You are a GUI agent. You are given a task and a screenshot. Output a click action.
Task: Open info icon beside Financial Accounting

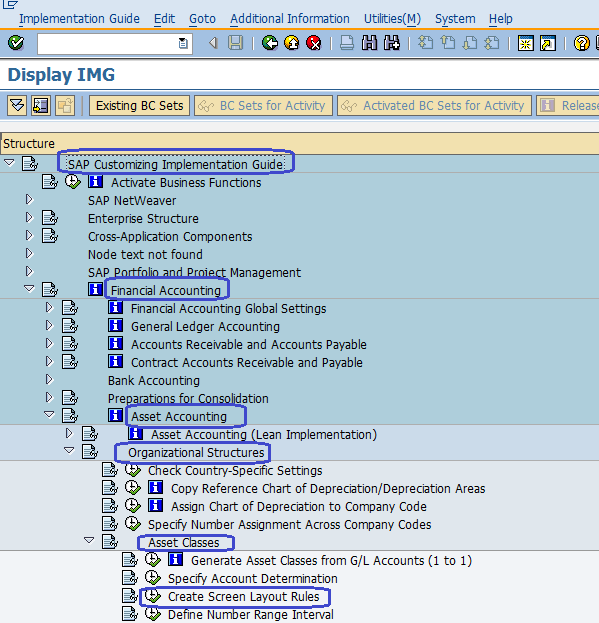pyautogui.click(x=95, y=289)
